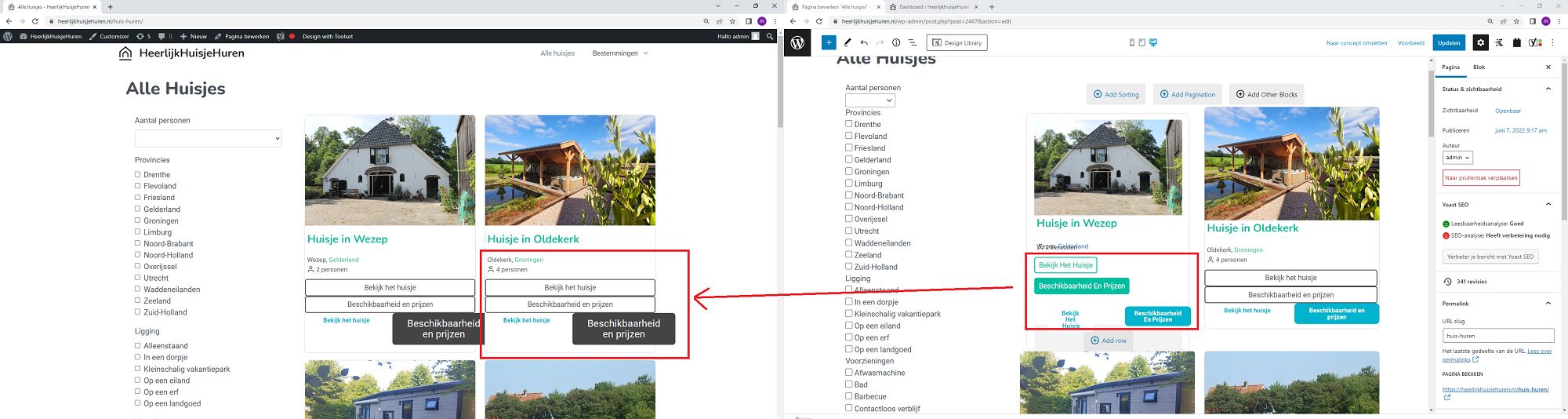Click Add Pagination in the editor
1568x419 pixels.
(1187, 94)
